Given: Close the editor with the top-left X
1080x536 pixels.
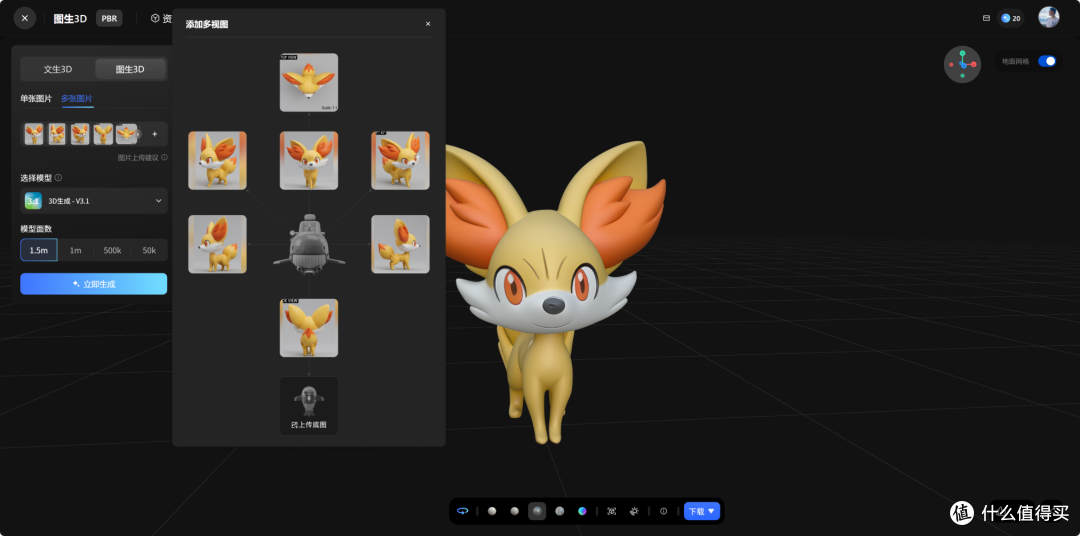Looking at the screenshot, I should coord(25,18).
